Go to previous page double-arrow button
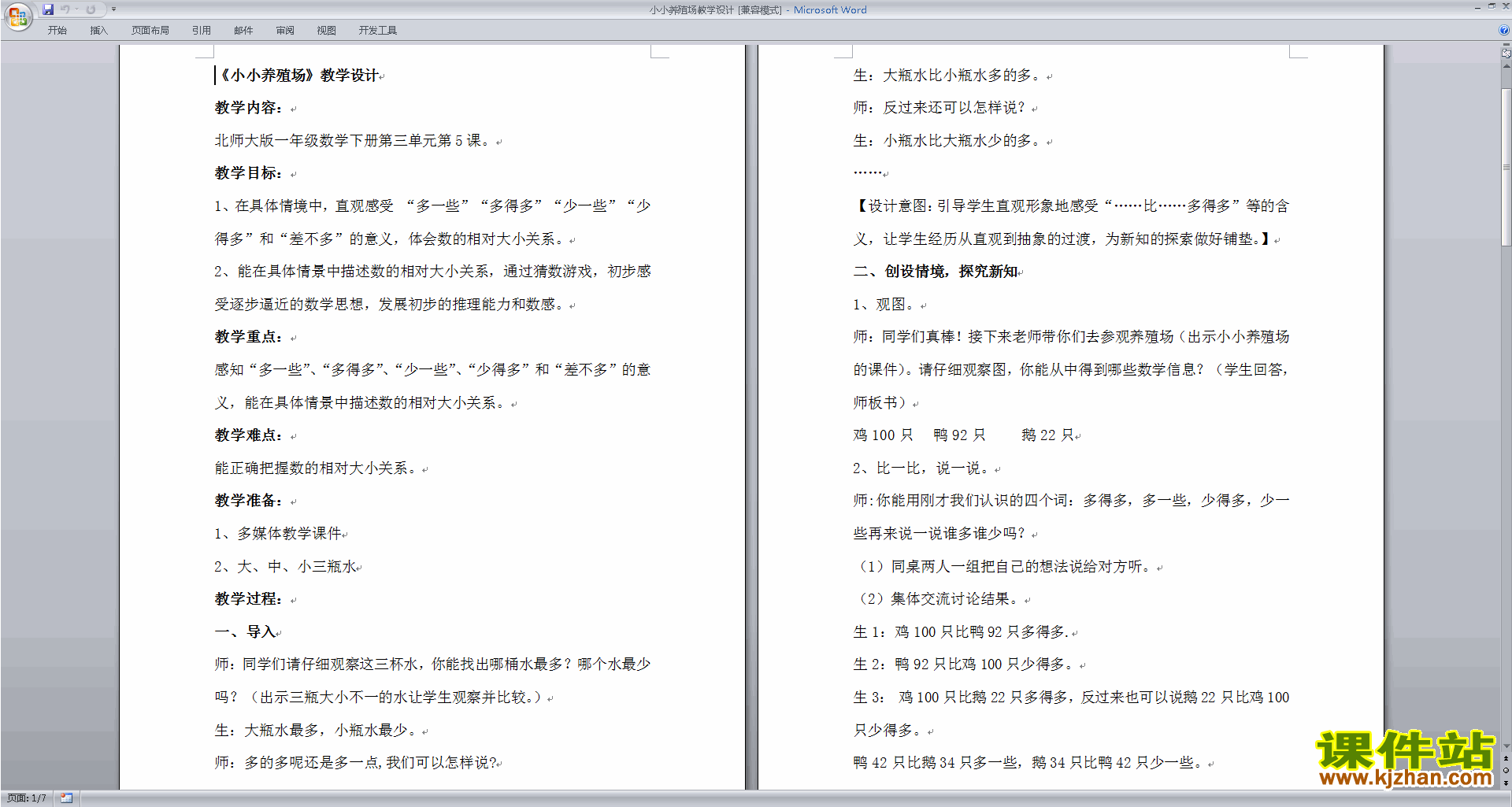The width and height of the screenshot is (1512, 807). click(x=1506, y=759)
